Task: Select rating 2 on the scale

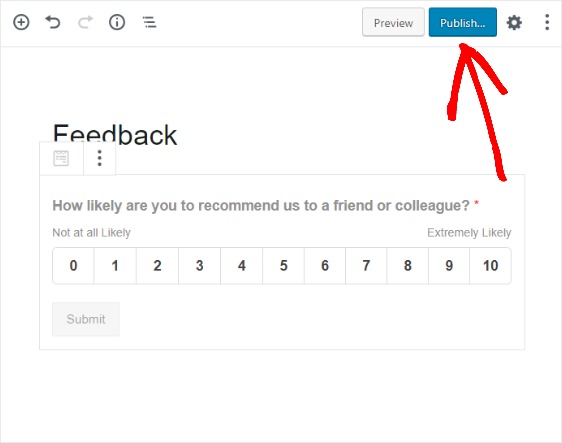Action: [x=157, y=266]
